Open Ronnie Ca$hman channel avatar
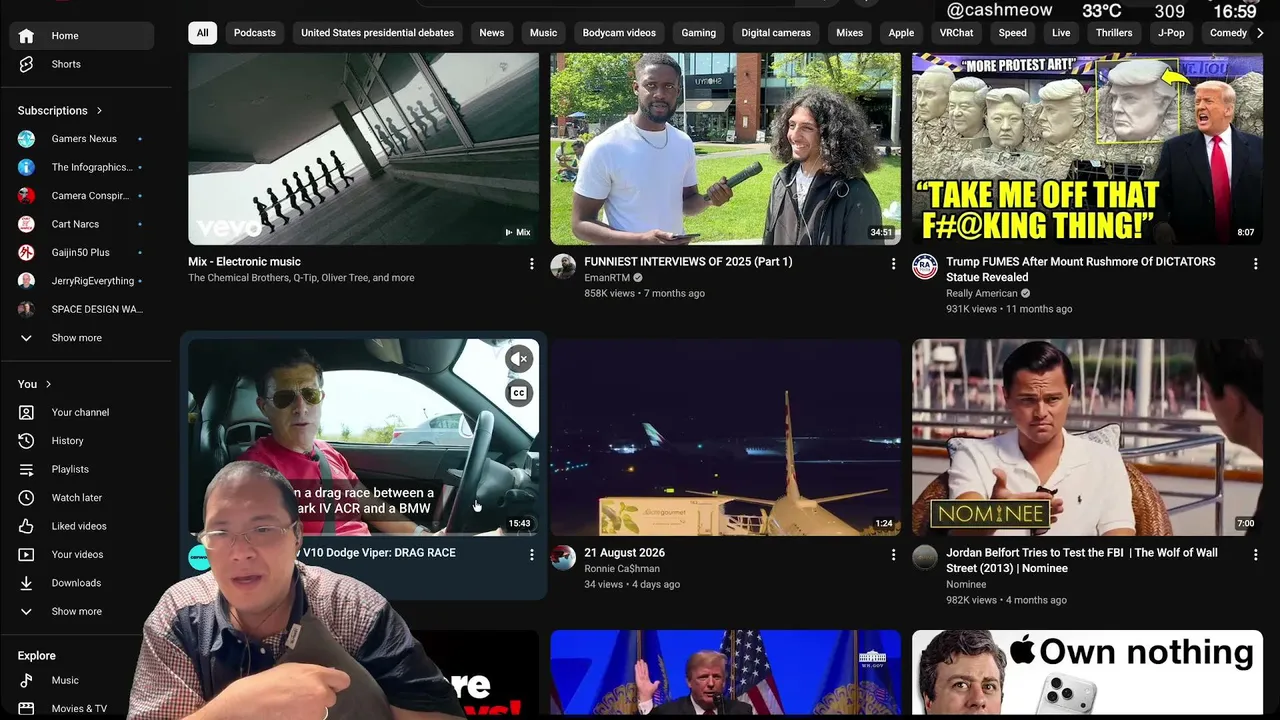The width and height of the screenshot is (1280, 720). (x=563, y=557)
